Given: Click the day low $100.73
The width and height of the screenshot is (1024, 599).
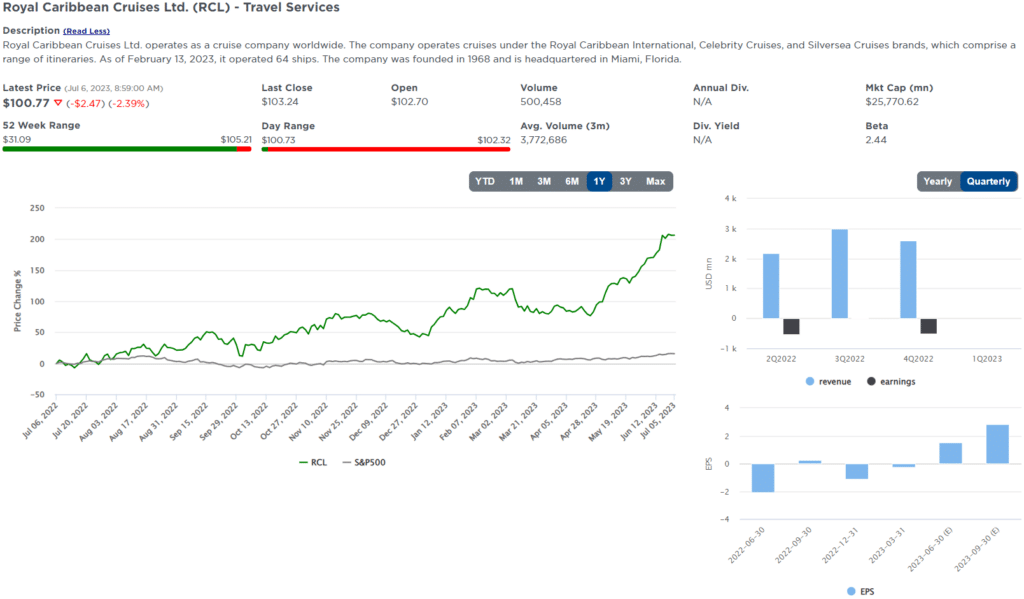Looking at the screenshot, I should tap(278, 140).
